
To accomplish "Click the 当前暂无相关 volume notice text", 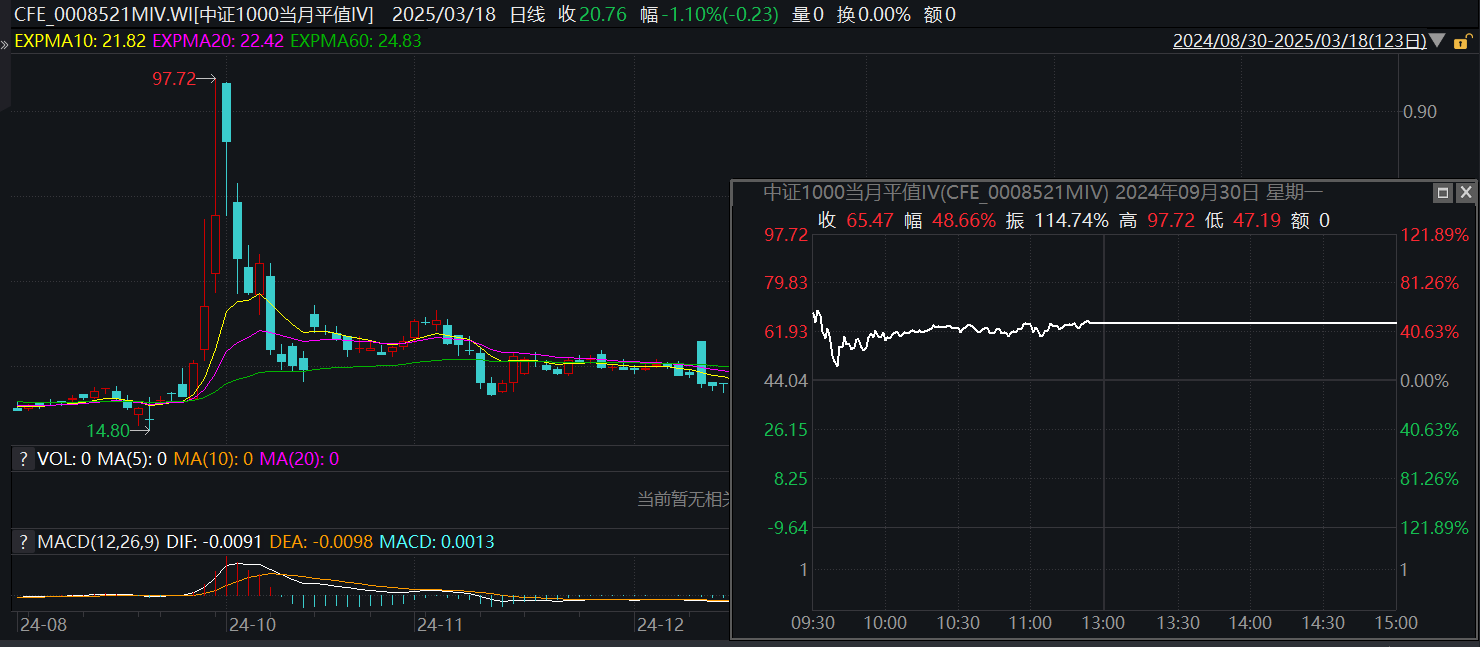I will point(684,499).
